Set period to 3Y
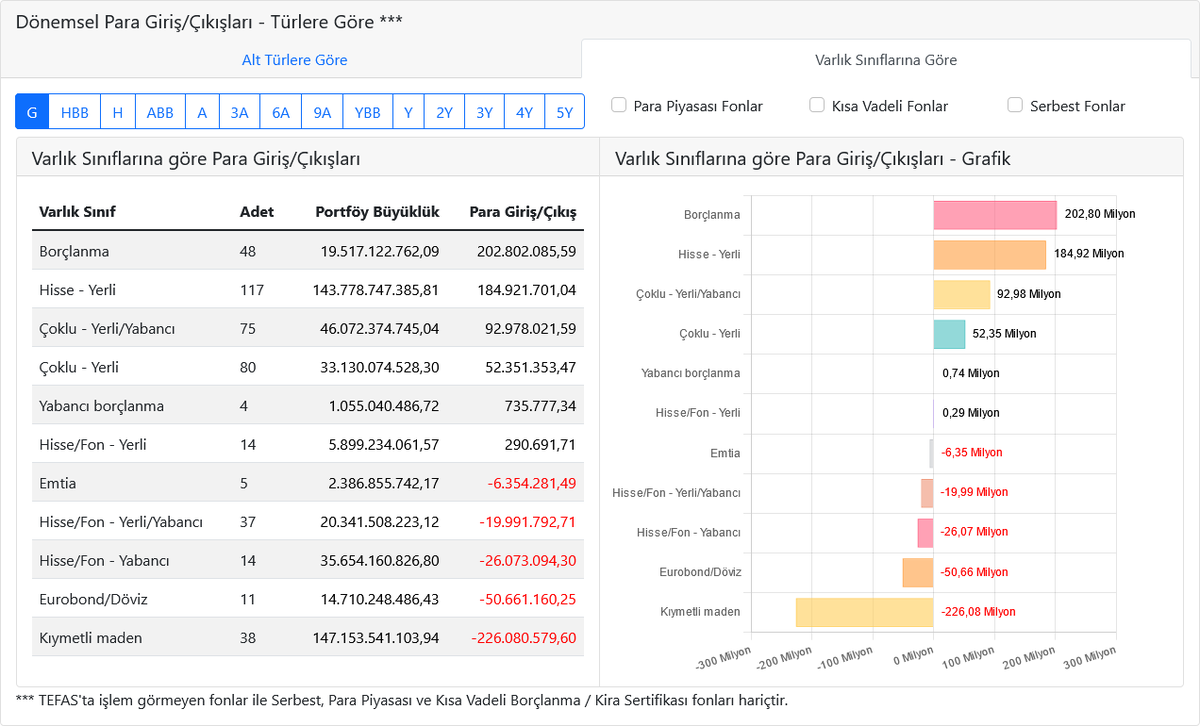 click(484, 112)
